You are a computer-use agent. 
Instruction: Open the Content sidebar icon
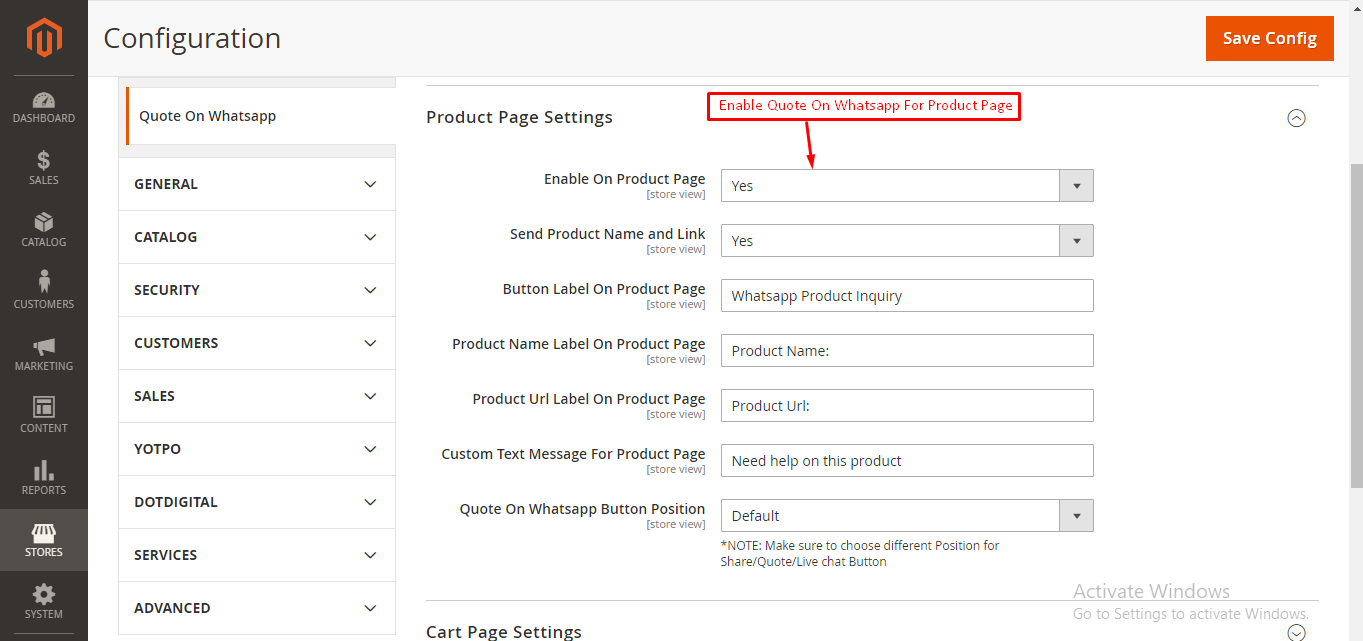coord(44,416)
